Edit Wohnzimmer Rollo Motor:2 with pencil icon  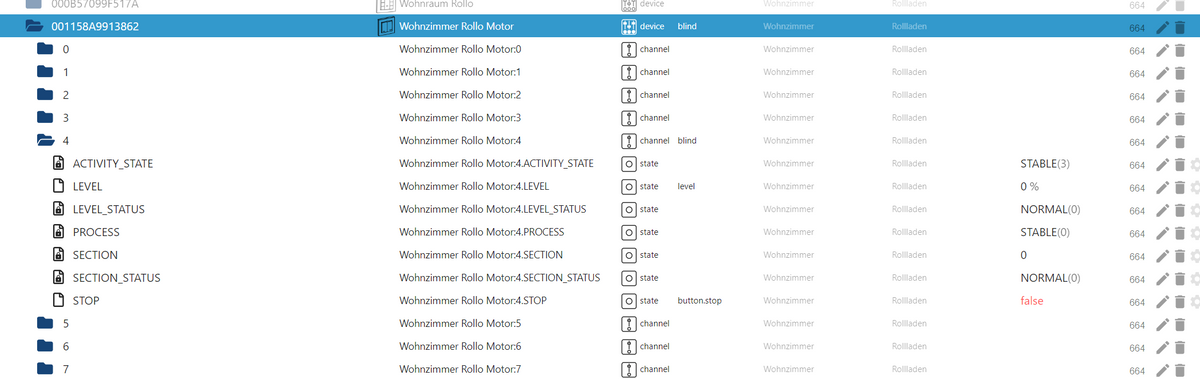[x=1162, y=96]
